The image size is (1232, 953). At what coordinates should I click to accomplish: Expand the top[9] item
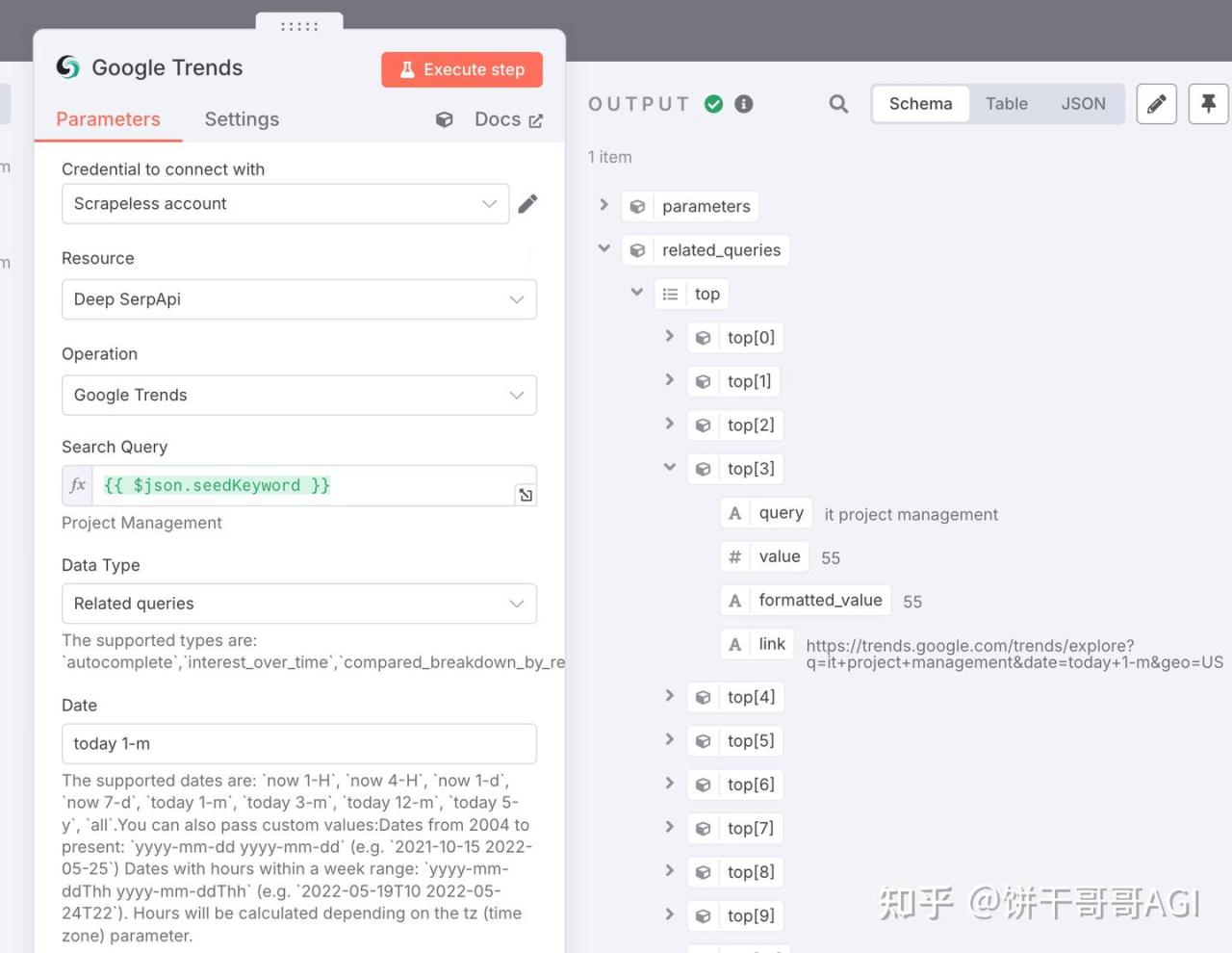(669, 914)
